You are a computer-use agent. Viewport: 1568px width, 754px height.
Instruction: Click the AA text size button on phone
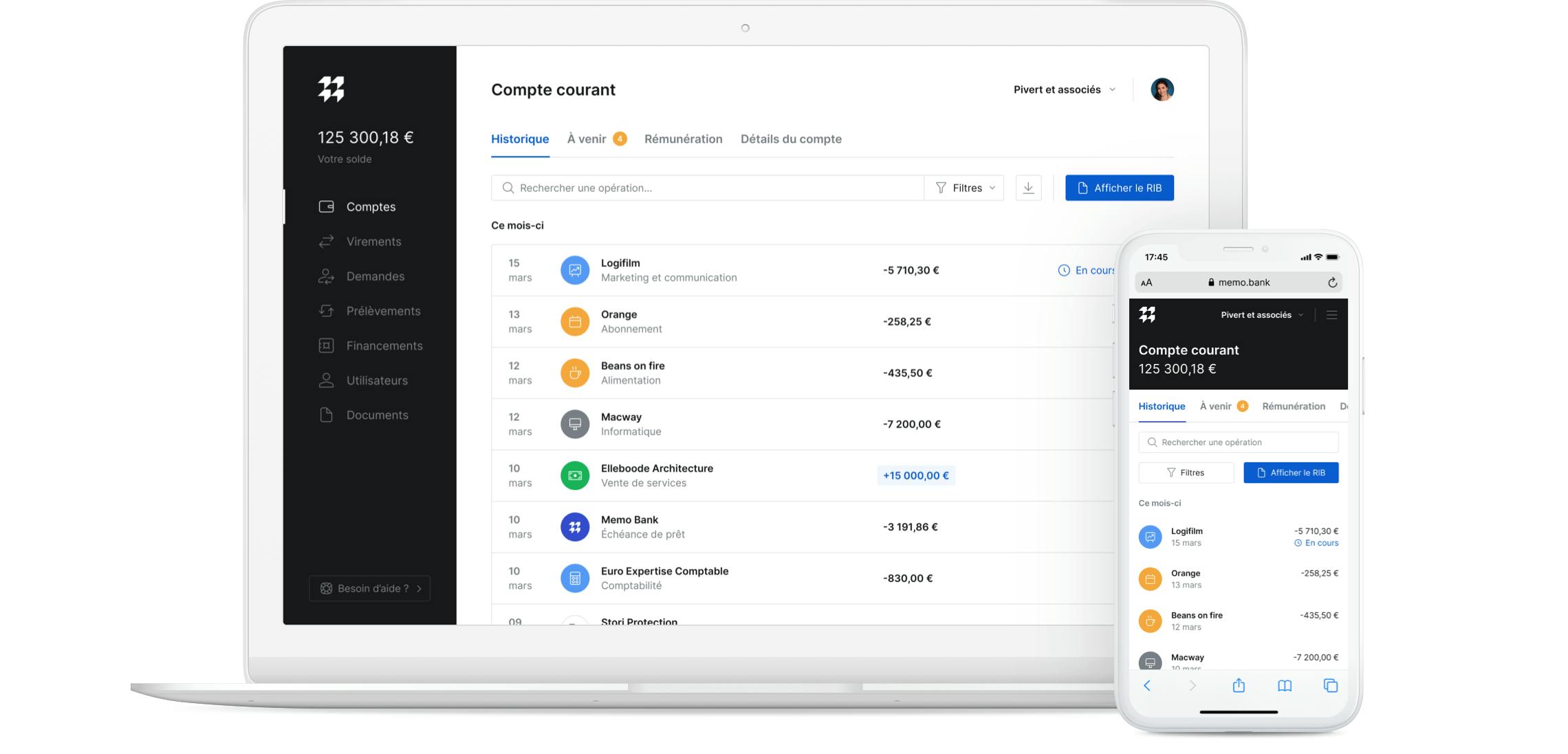(1146, 282)
